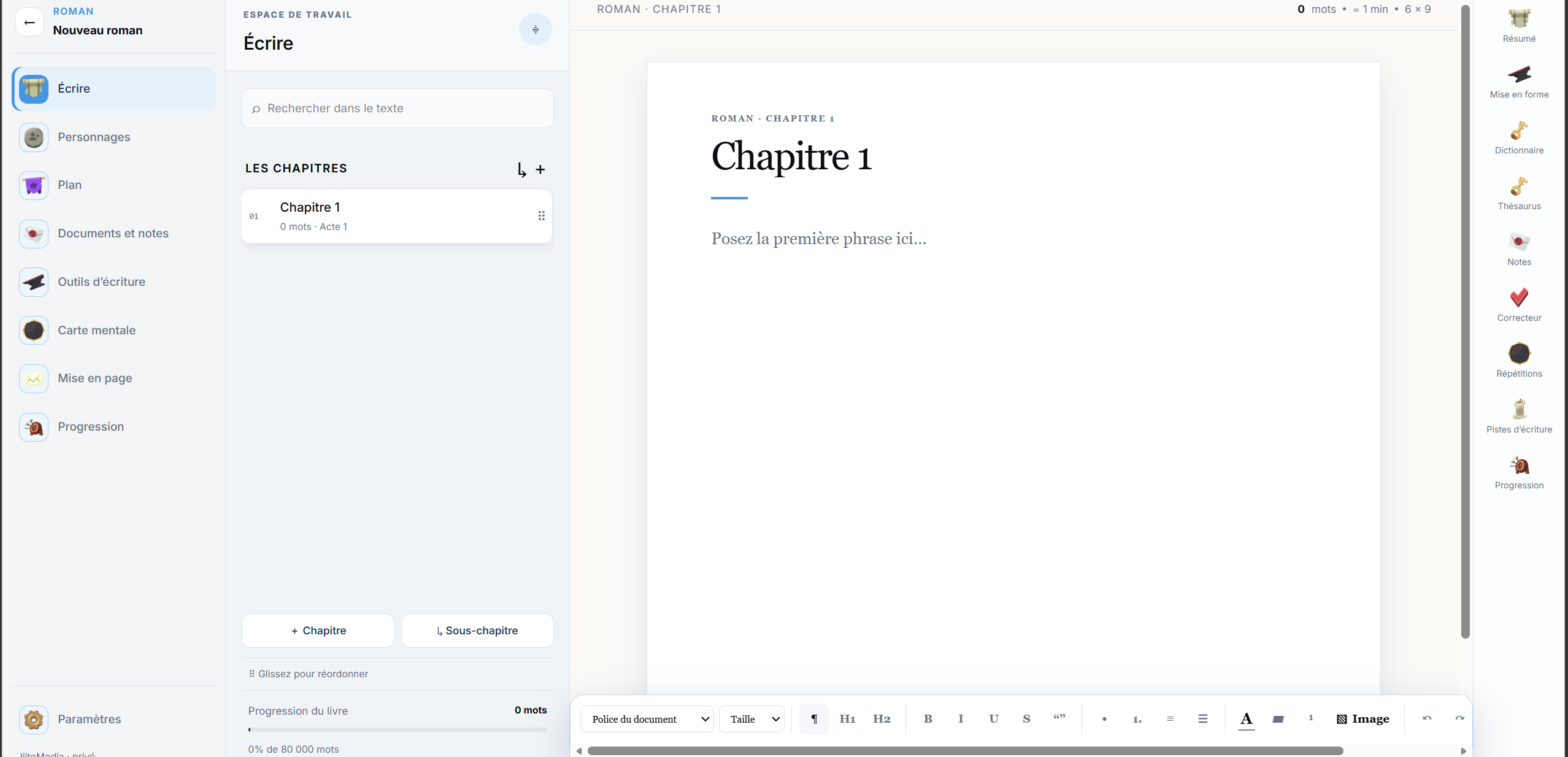1568x757 pixels.
Task: Open the Dictionnaire tool
Action: pyautogui.click(x=1519, y=137)
